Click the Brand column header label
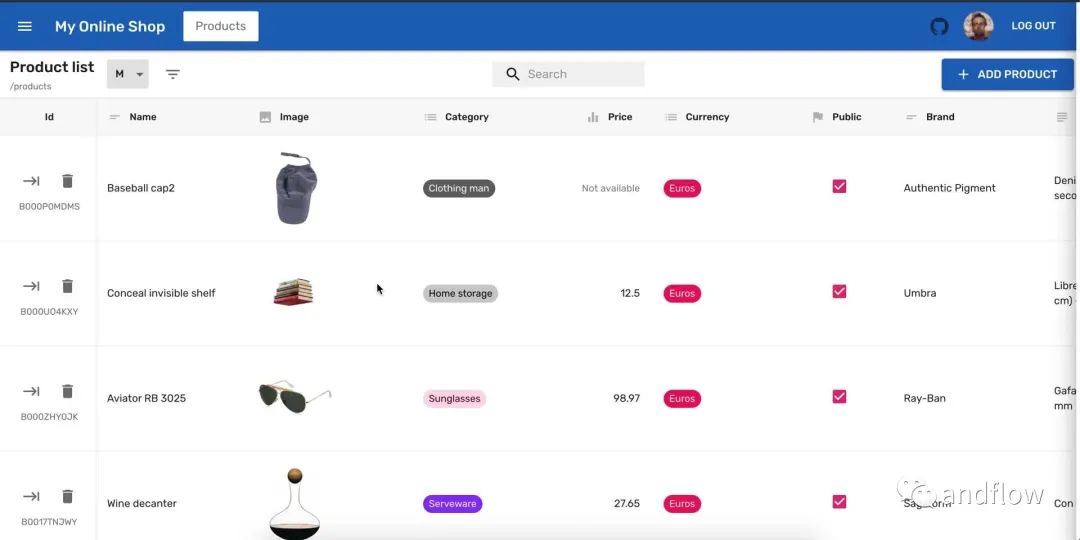 click(x=940, y=117)
